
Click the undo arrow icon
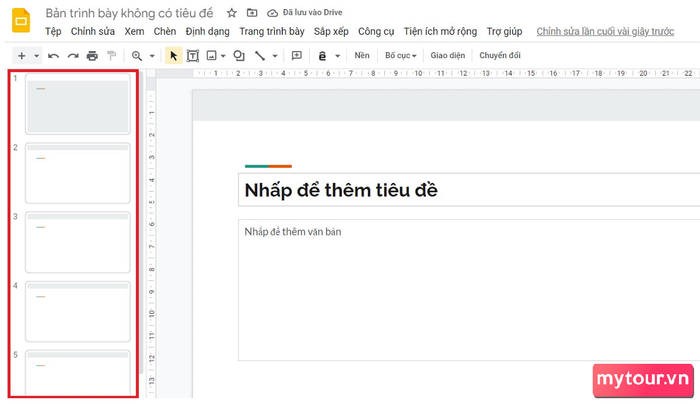(54, 56)
